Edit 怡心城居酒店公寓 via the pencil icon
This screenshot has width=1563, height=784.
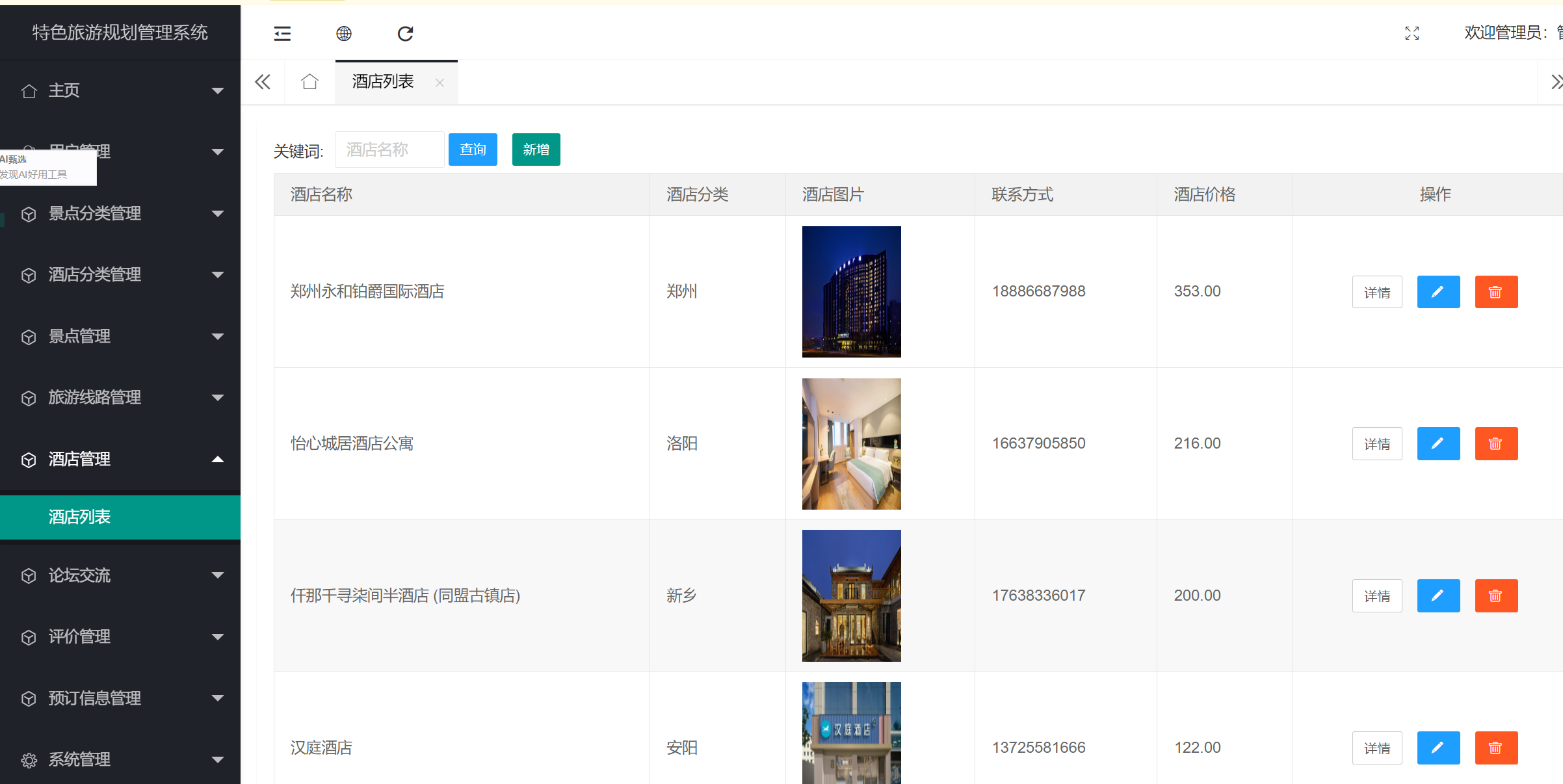tap(1438, 443)
